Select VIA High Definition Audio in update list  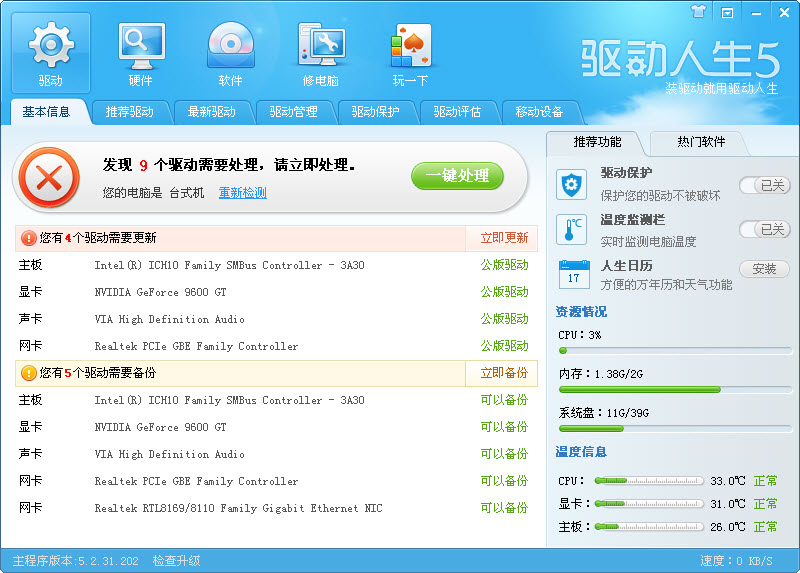pyautogui.click(x=169, y=319)
